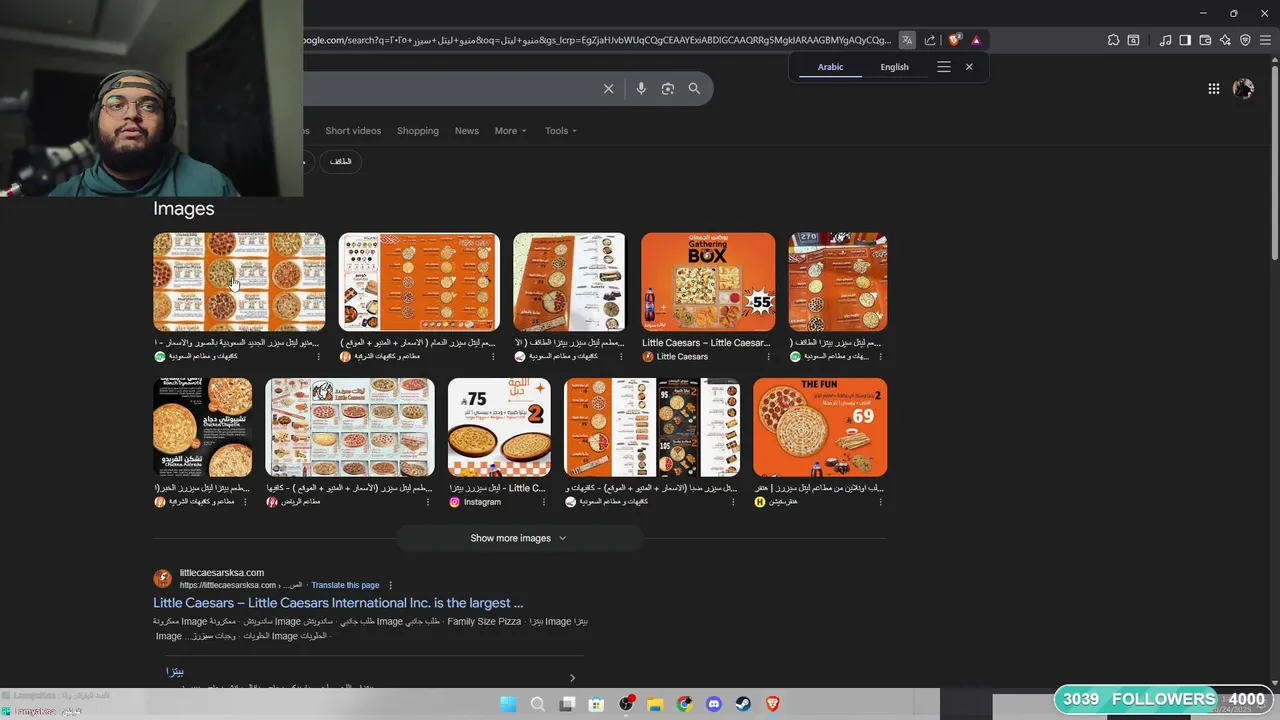Open Windows taskbar Search
The width and height of the screenshot is (1280, 720).
pos(537,704)
